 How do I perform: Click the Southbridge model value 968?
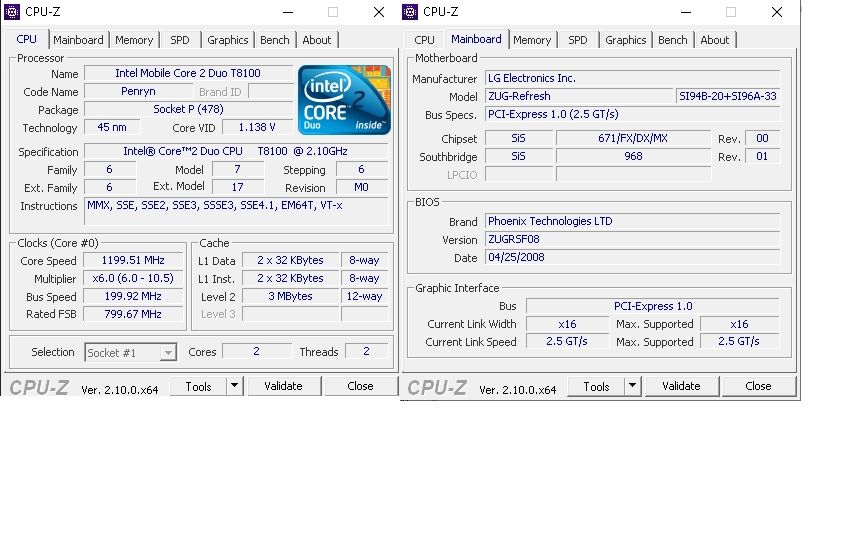(x=633, y=156)
